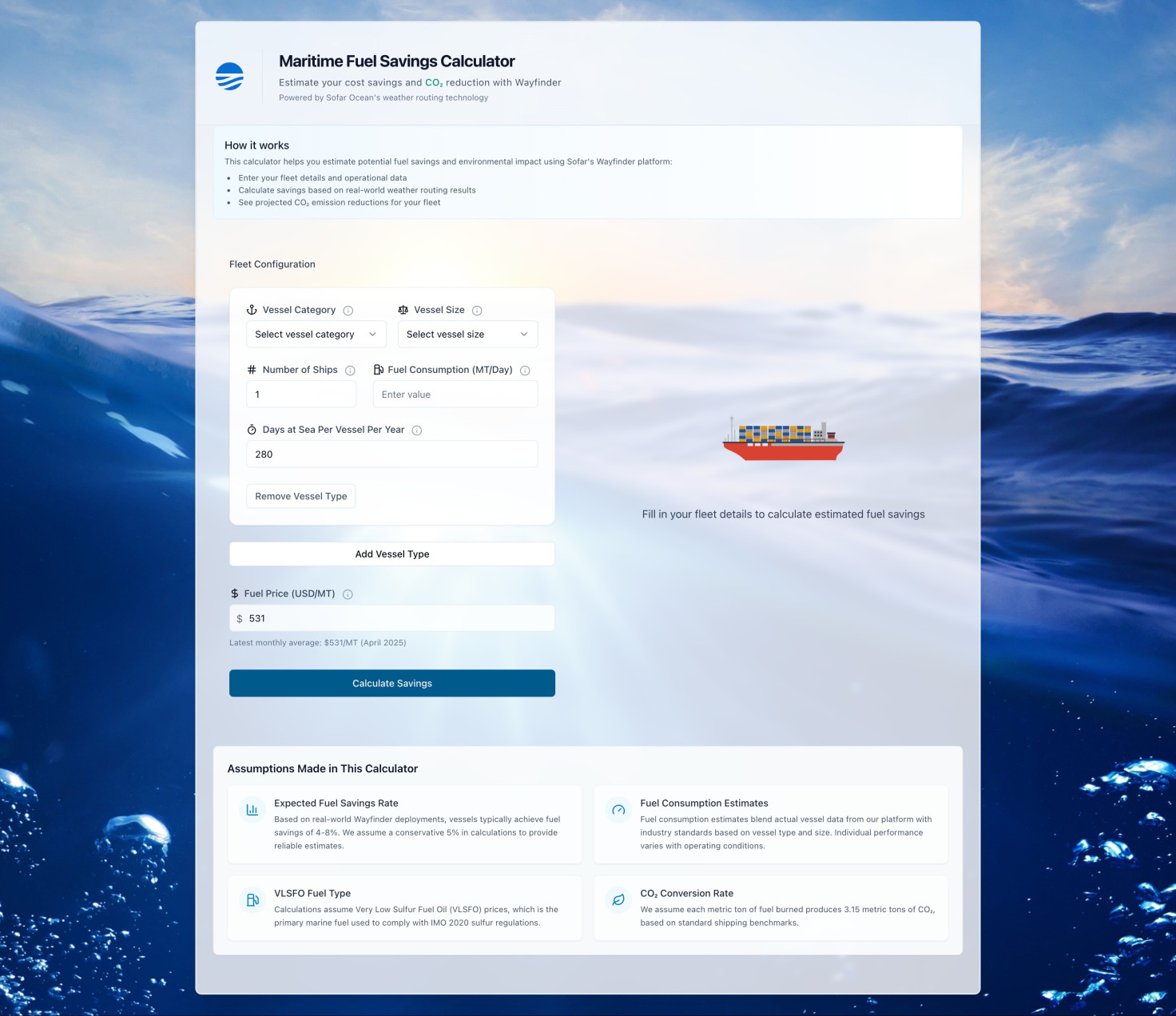Click the fuel pump icon beside Fuel Consumption
The image size is (1176, 1016).
(x=379, y=370)
